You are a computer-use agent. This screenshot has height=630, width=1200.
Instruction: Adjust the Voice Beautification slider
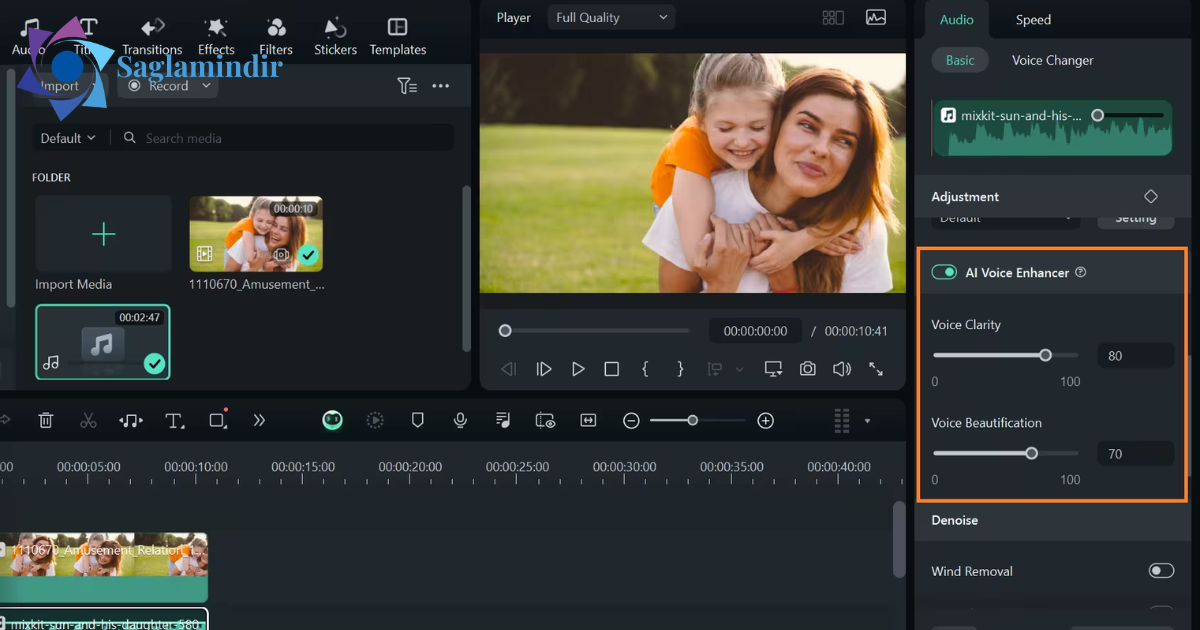1006,453
